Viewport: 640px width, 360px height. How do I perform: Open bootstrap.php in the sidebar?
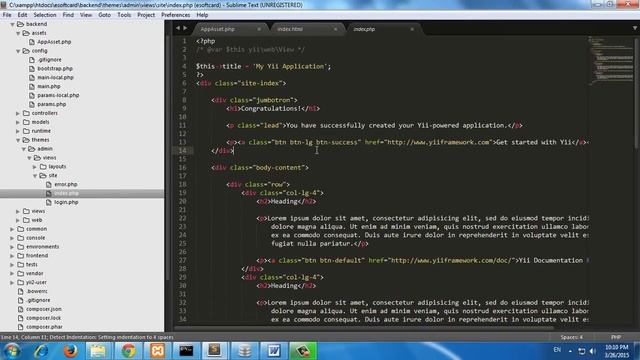click(55, 69)
